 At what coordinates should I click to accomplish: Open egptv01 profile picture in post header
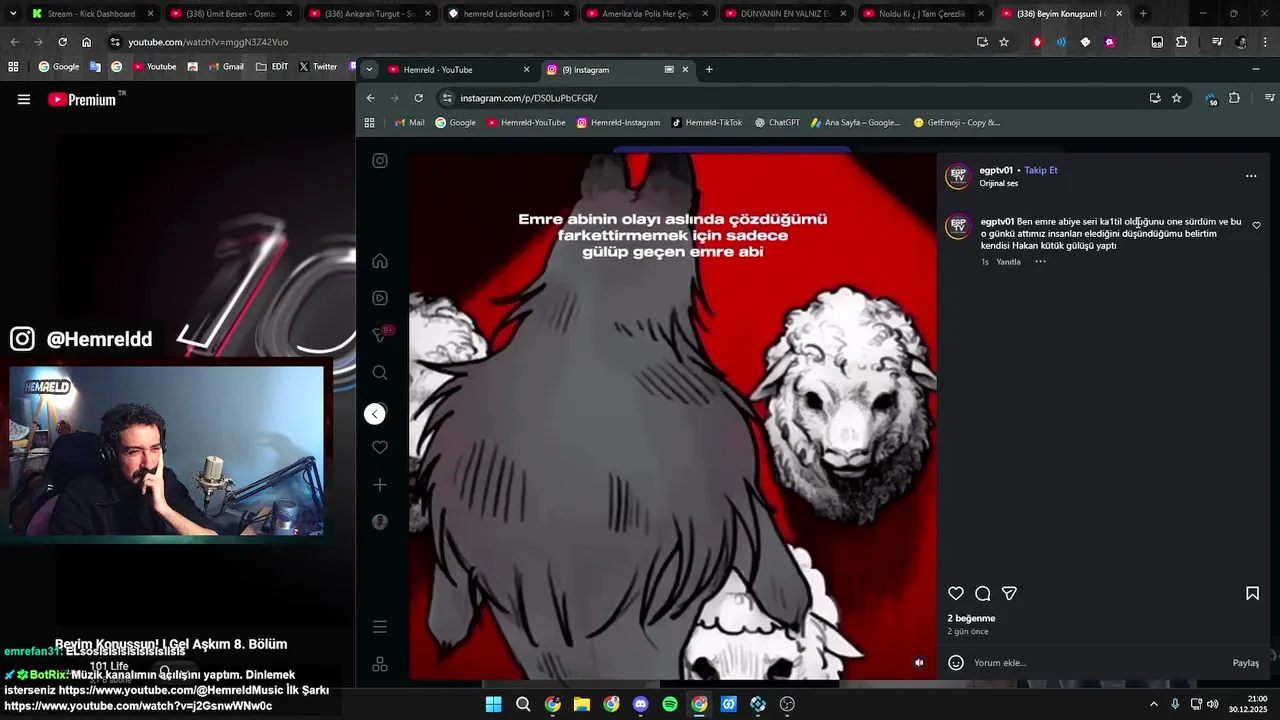pyautogui.click(x=958, y=176)
